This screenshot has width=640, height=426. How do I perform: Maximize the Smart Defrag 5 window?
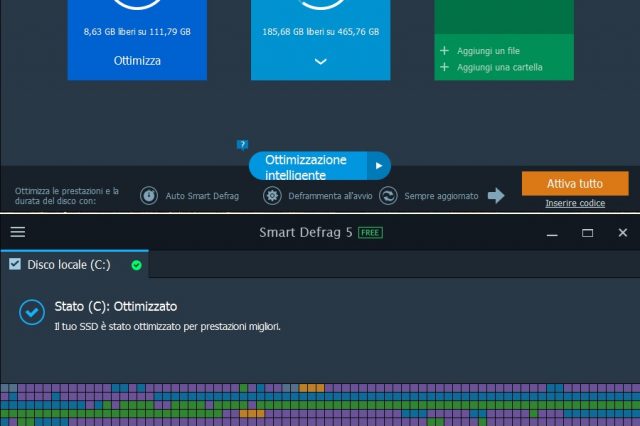click(587, 233)
